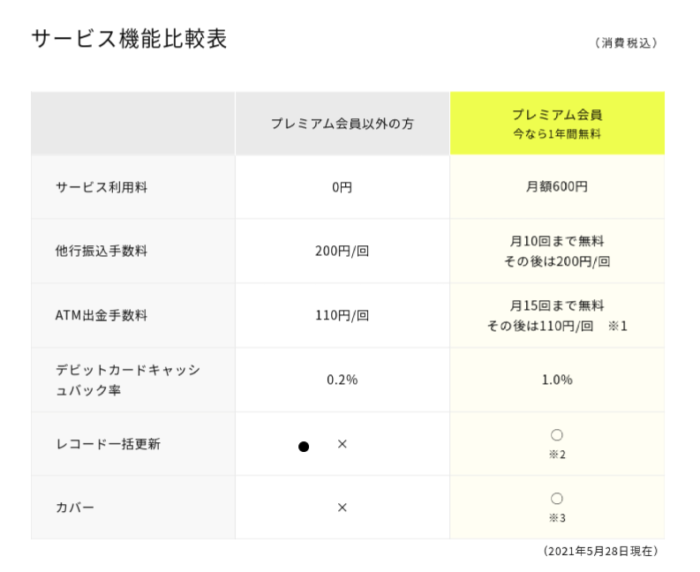Click the ※3 footnote marker
Screen dimensions: 700x572
point(557,518)
